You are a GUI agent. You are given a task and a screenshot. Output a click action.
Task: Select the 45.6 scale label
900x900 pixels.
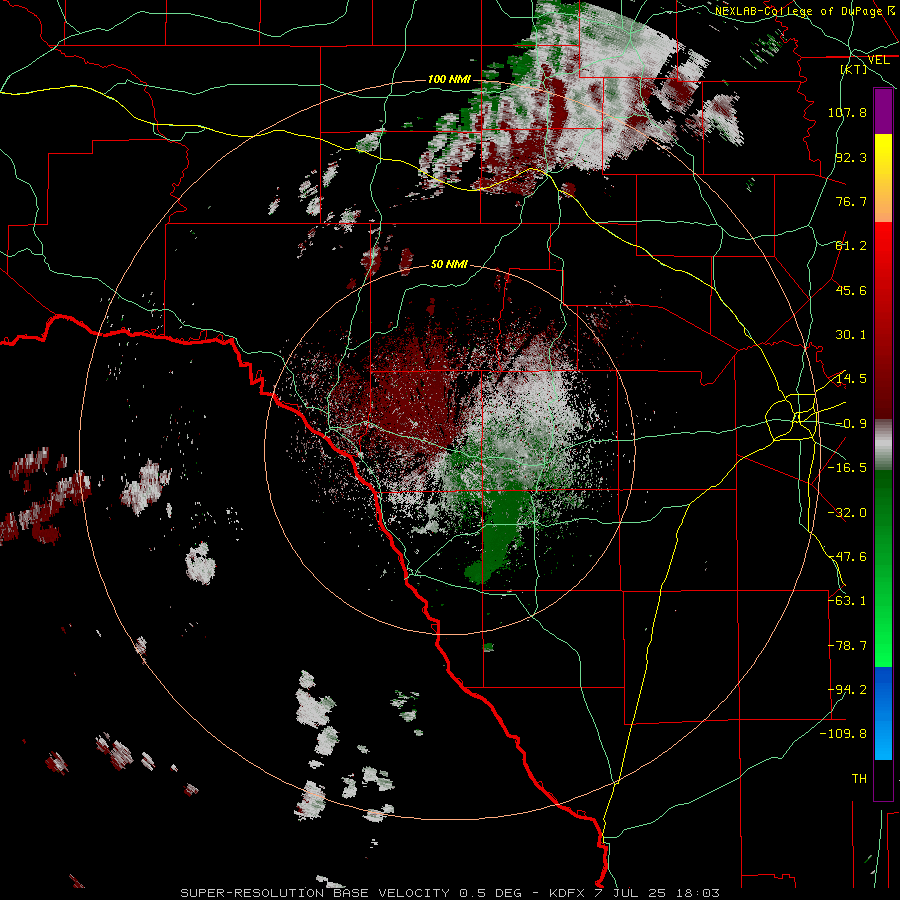[x=851, y=290]
